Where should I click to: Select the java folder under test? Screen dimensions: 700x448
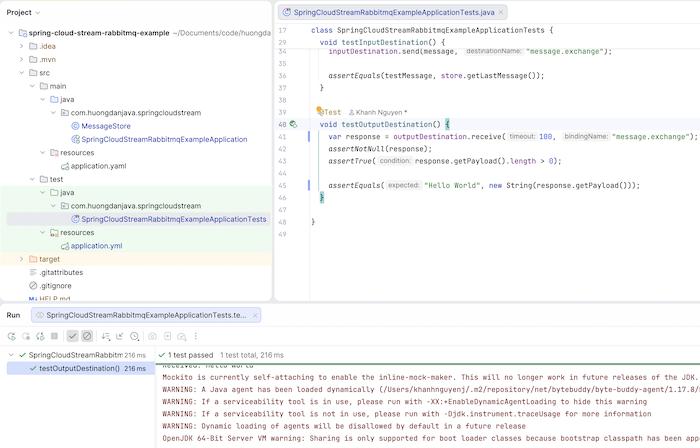tap(67, 193)
